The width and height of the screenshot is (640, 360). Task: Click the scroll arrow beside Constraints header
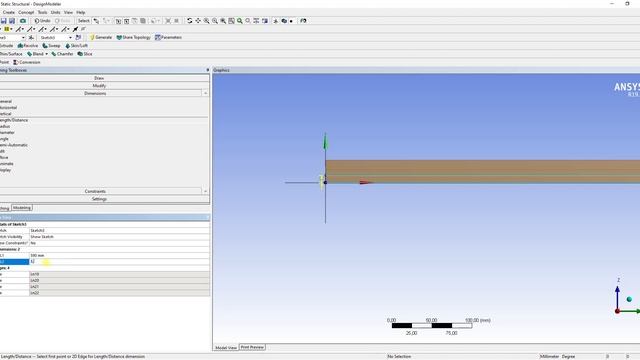point(205,191)
